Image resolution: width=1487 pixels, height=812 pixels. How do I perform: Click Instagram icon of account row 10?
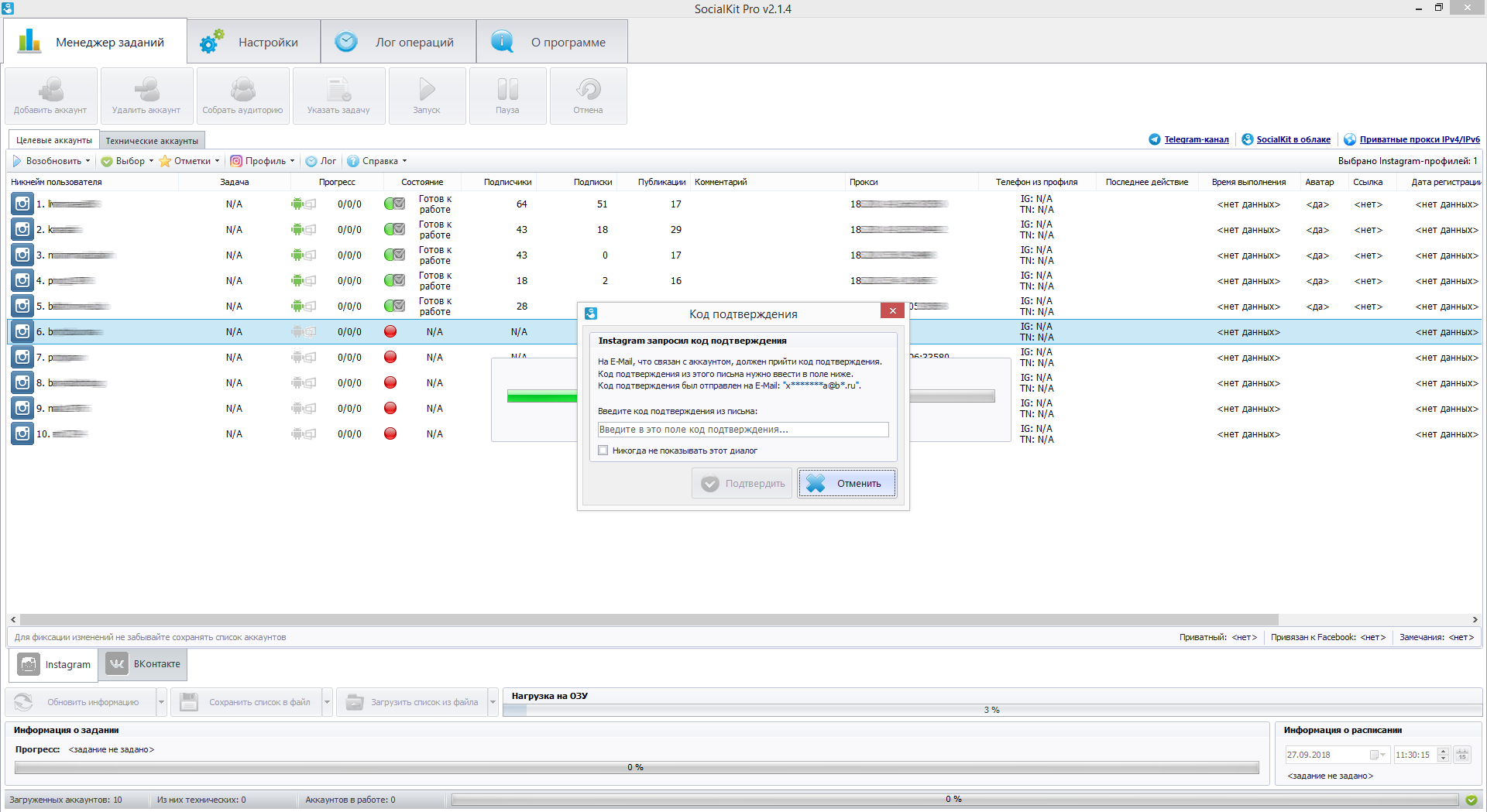22,434
